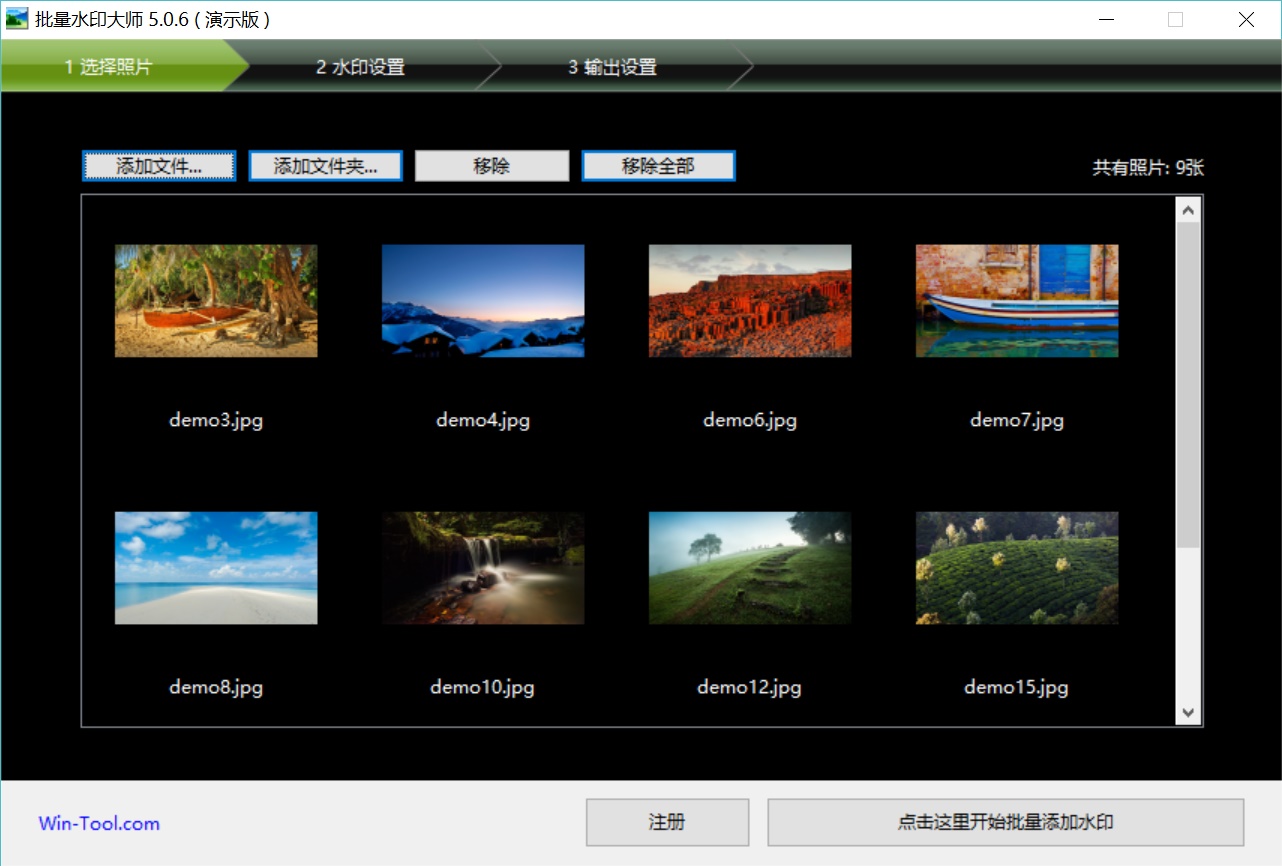Select the demo4.jpg snowy mountain thumbnail
The height and width of the screenshot is (866, 1282).
[483, 301]
